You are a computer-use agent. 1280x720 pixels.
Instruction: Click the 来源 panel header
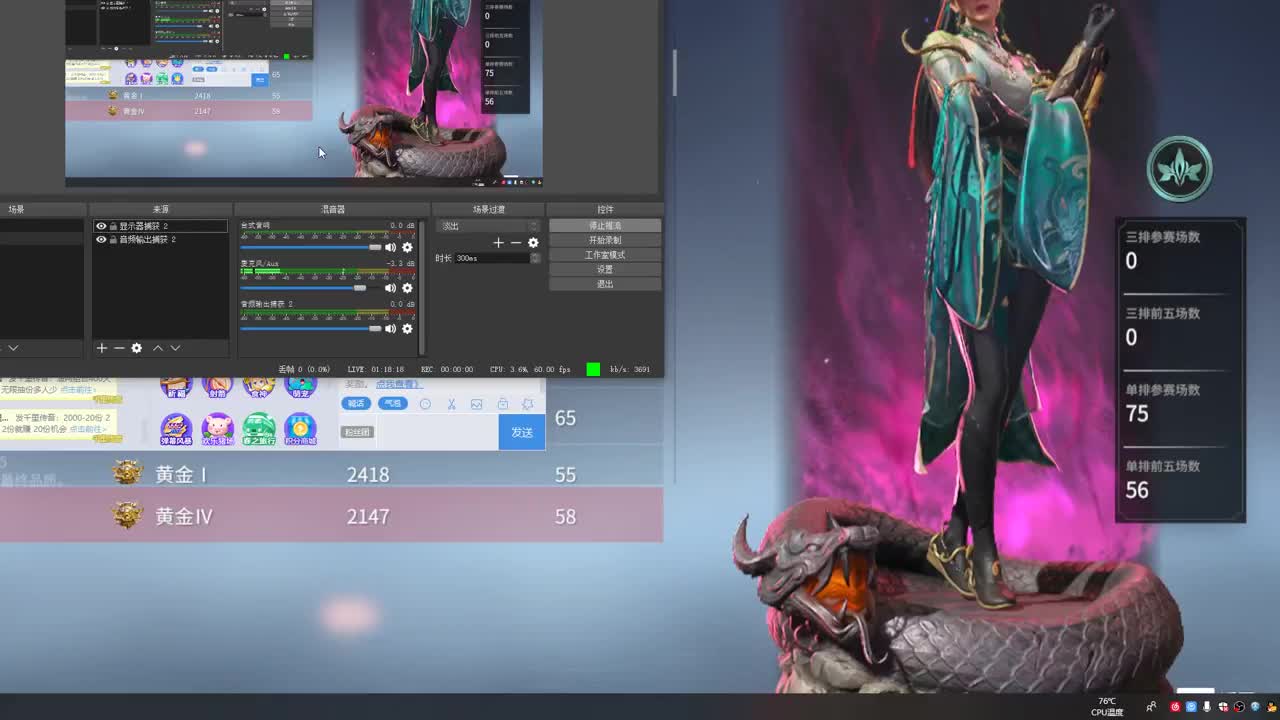point(160,209)
